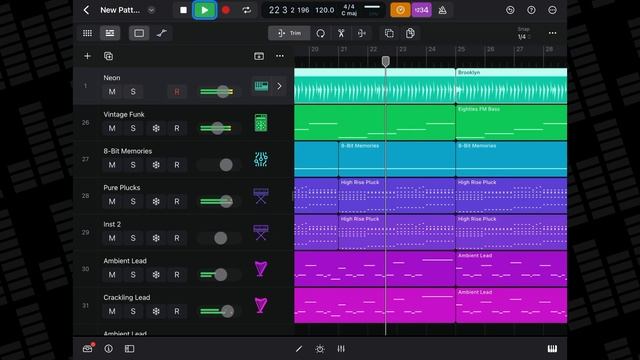Screen dimensions: 640x360
Task: Start recording with the red Record button
Action: 226,10
